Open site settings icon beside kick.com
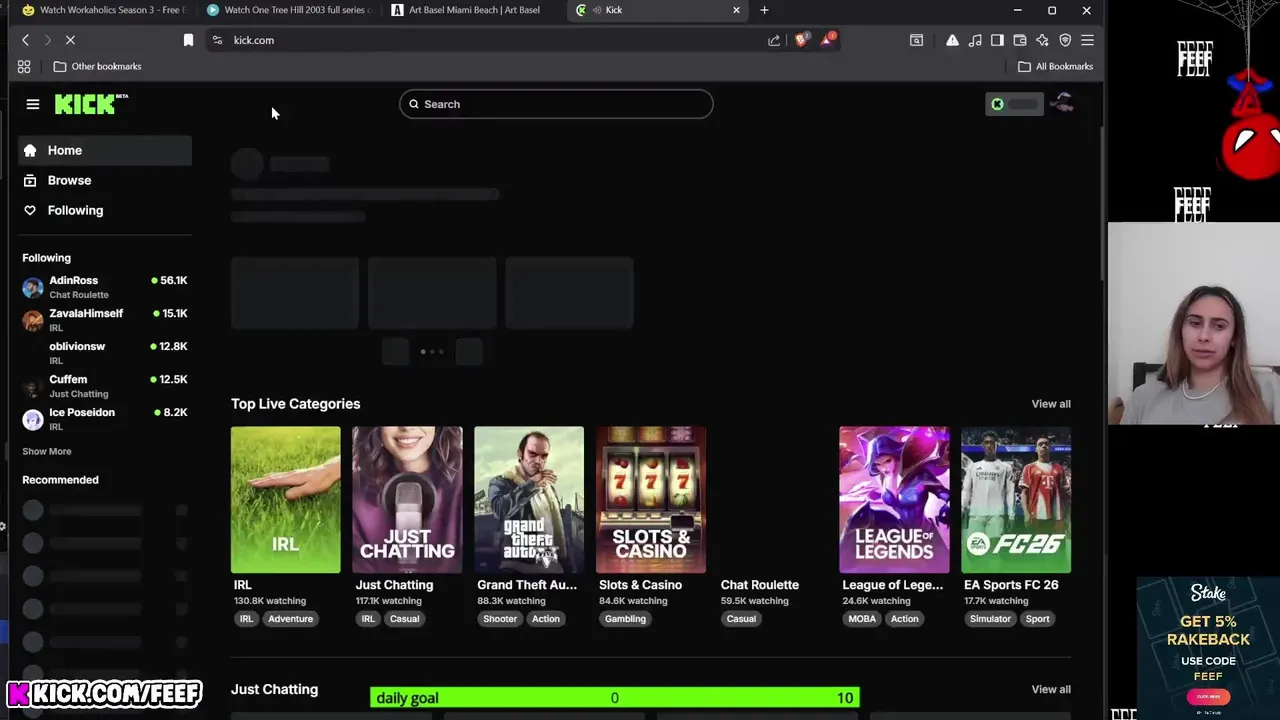The width and height of the screenshot is (1280, 720). pos(217,40)
